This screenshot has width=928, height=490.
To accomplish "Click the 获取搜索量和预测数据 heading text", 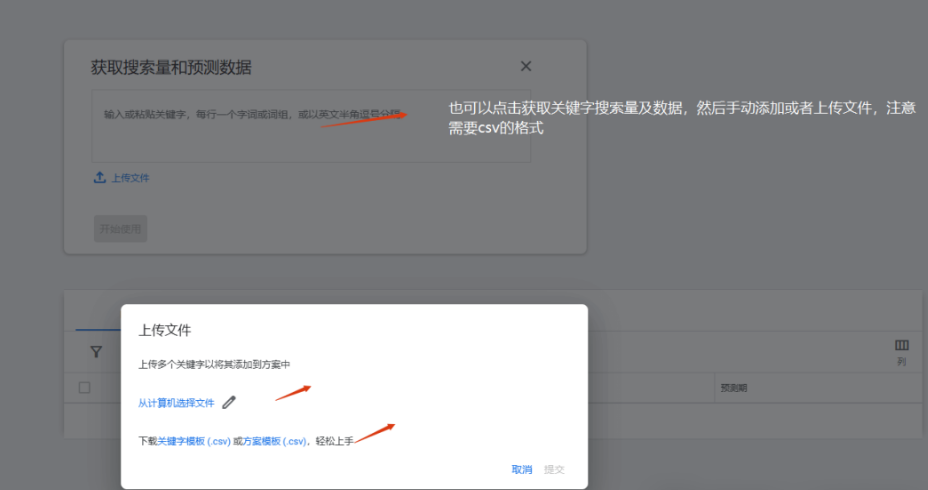I will pyautogui.click(x=171, y=68).
